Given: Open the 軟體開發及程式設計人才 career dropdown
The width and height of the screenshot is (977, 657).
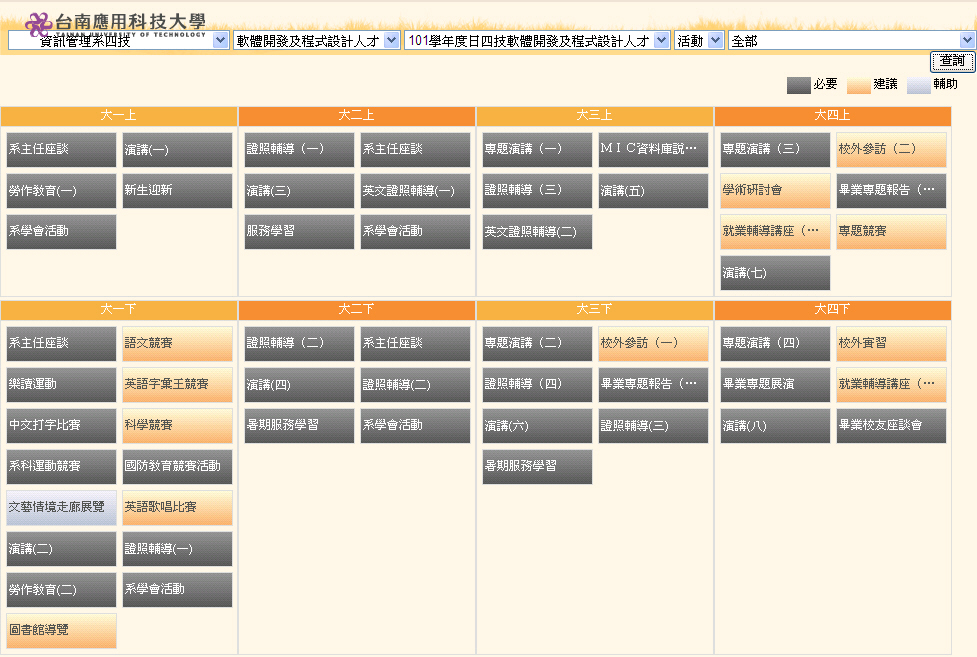Looking at the screenshot, I should [317, 41].
